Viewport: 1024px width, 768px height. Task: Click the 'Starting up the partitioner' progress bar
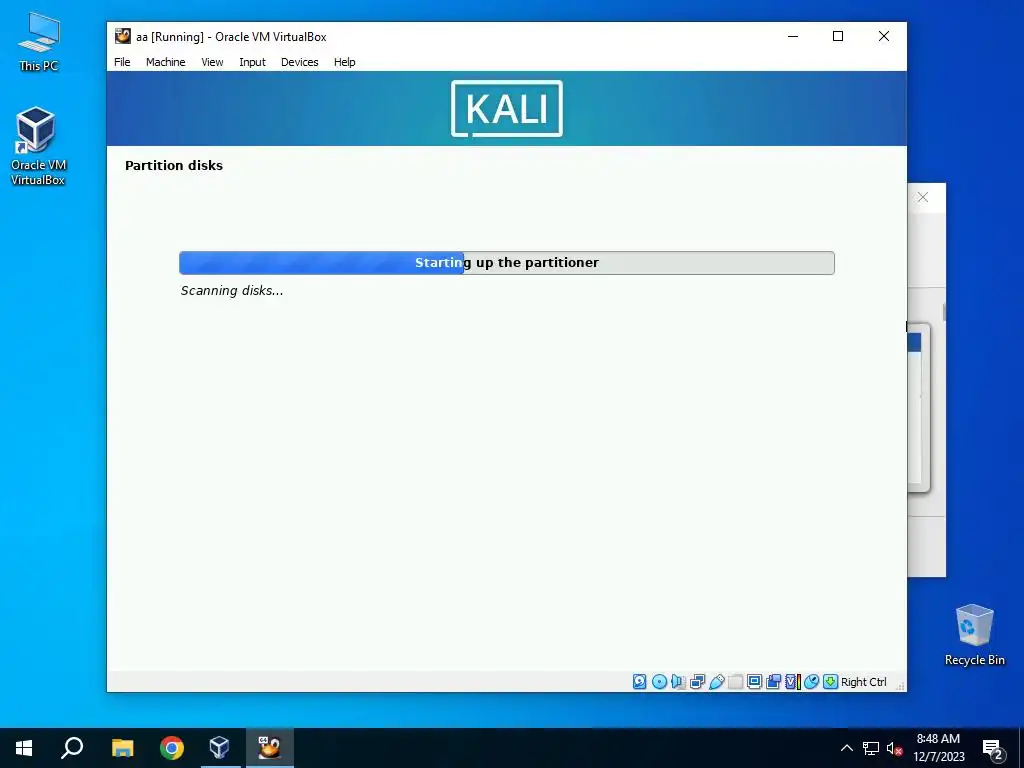coord(507,263)
